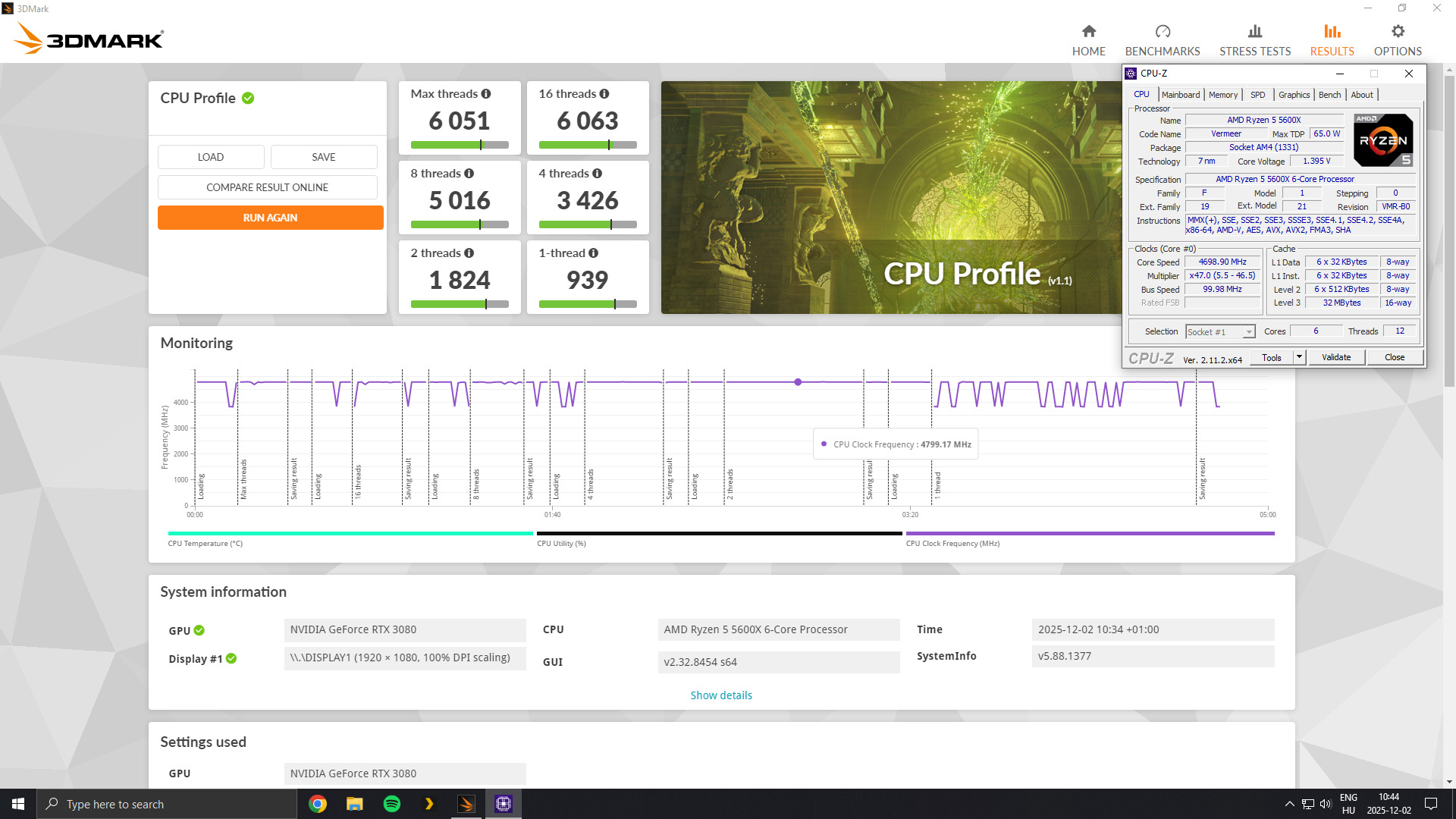Open Benchmarks gauge icon

[x=1162, y=31]
